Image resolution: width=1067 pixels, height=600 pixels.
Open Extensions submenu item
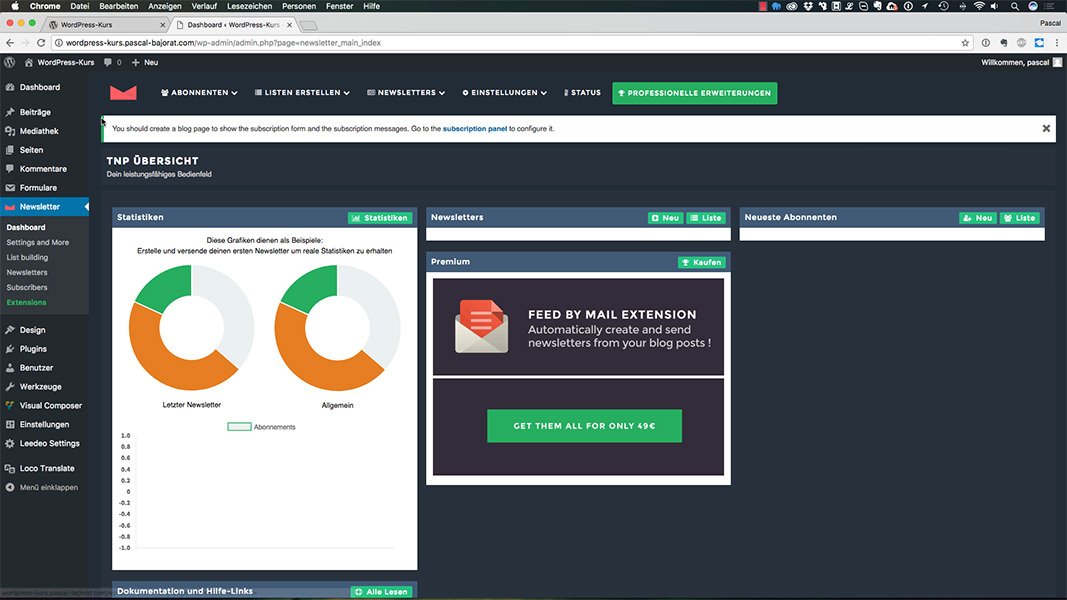(x=27, y=302)
